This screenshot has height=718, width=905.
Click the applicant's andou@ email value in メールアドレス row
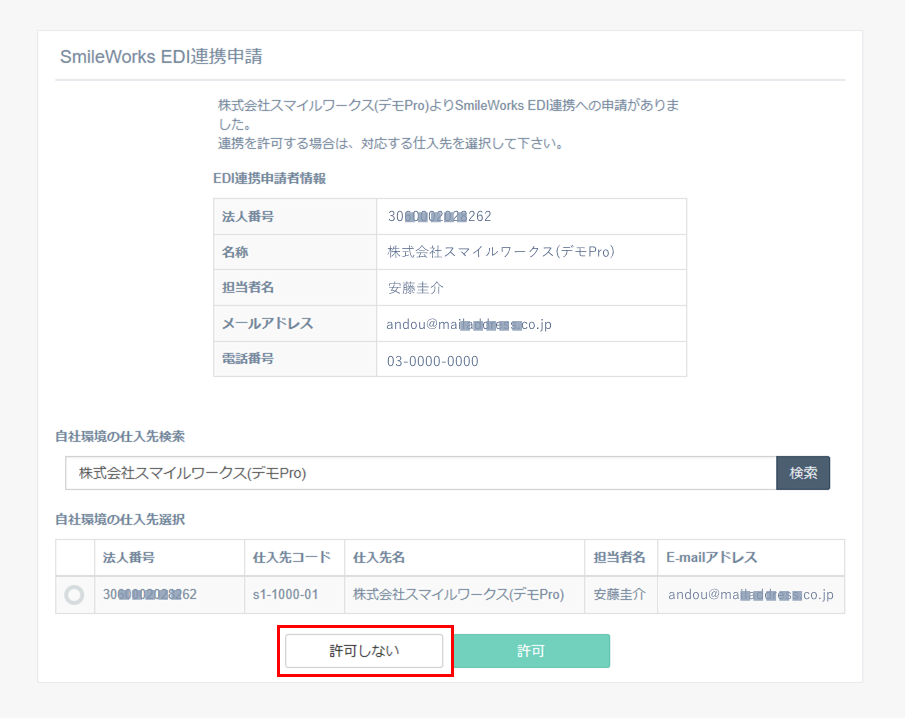(469, 324)
